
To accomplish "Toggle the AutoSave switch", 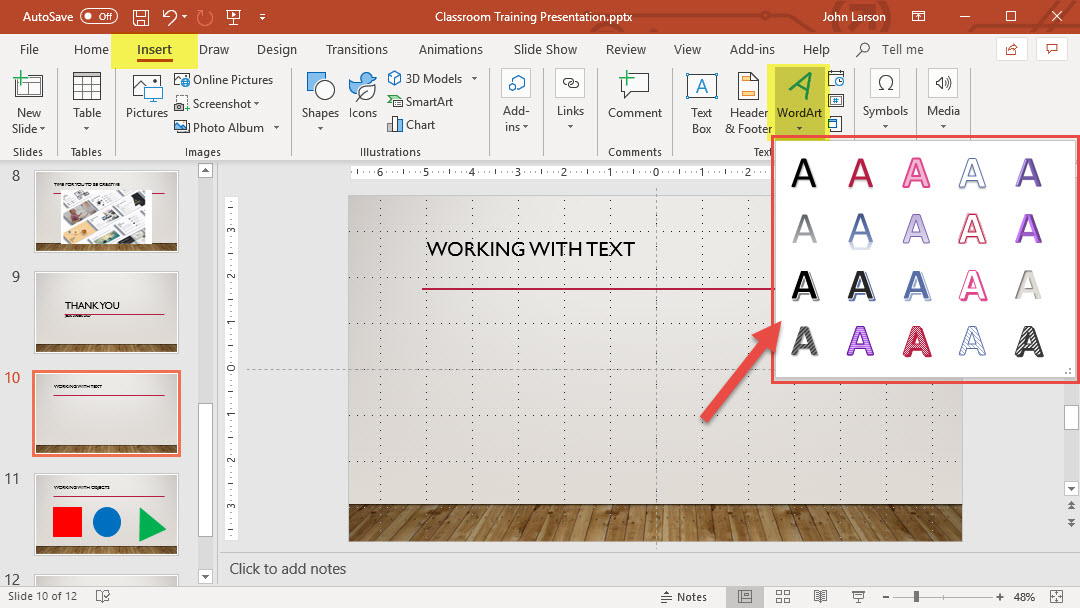I will coord(98,17).
